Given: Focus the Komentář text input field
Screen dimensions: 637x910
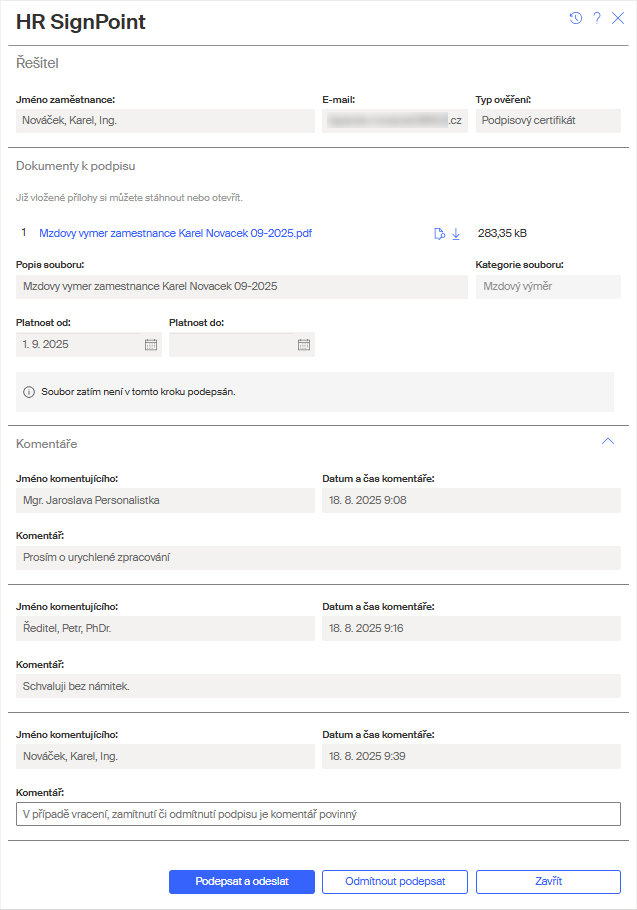Looking at the screenshot, I should 318,814.
